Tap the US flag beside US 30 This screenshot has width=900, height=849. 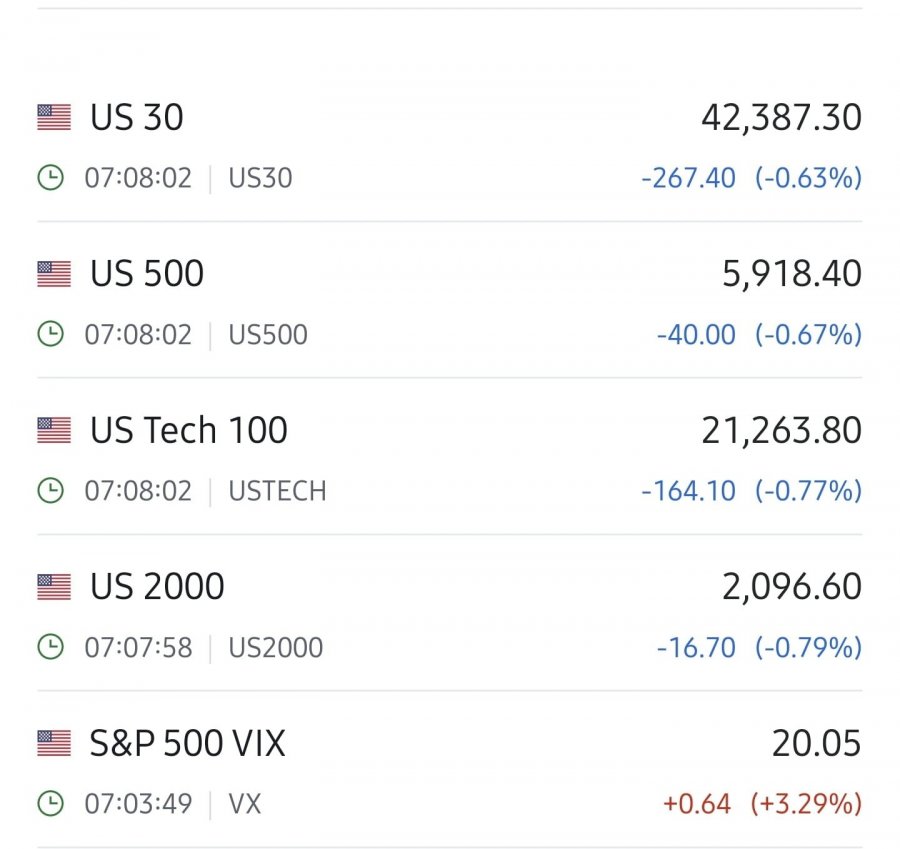point(54,117)
